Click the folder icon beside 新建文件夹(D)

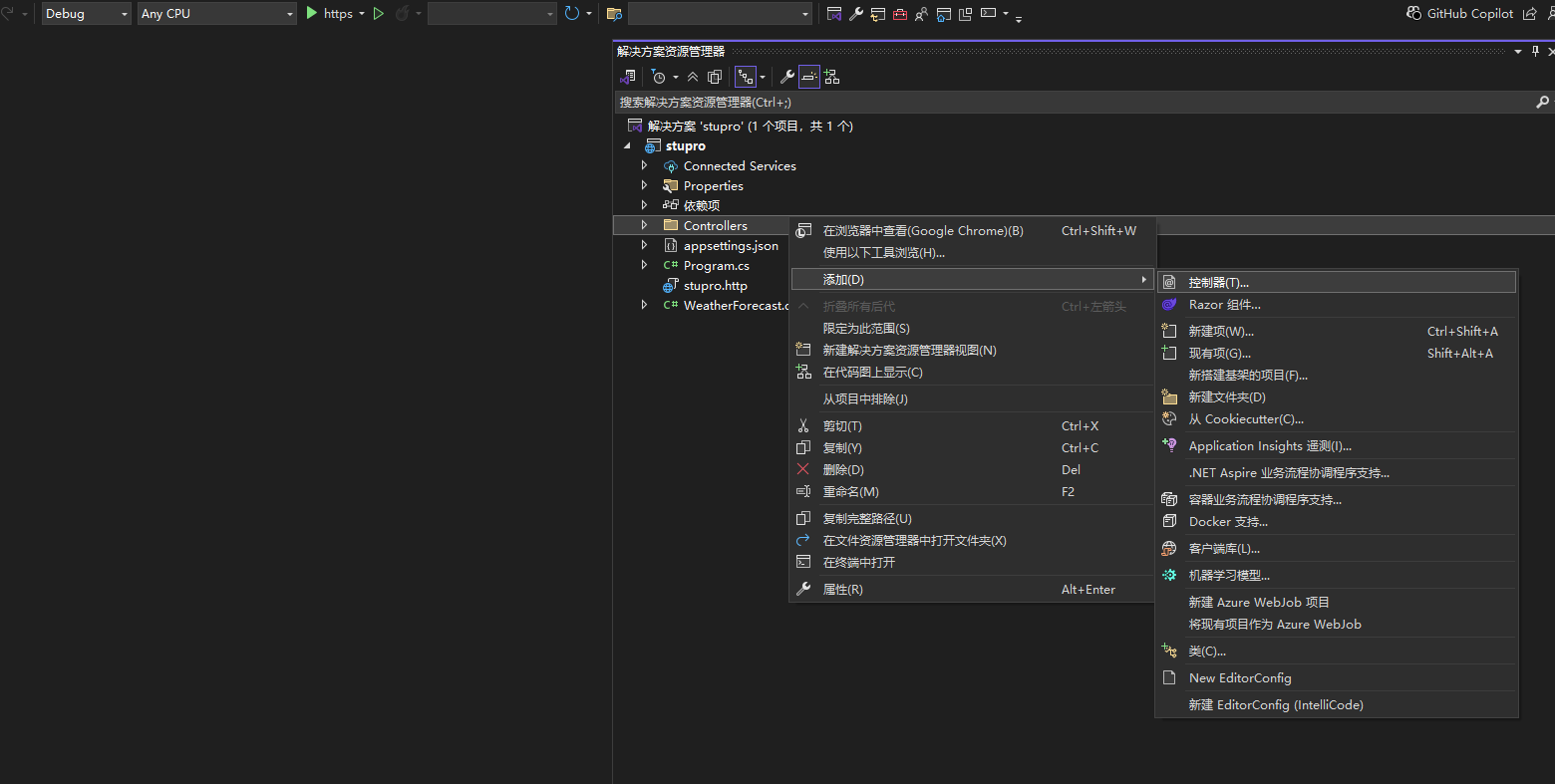click(1170, 397)
